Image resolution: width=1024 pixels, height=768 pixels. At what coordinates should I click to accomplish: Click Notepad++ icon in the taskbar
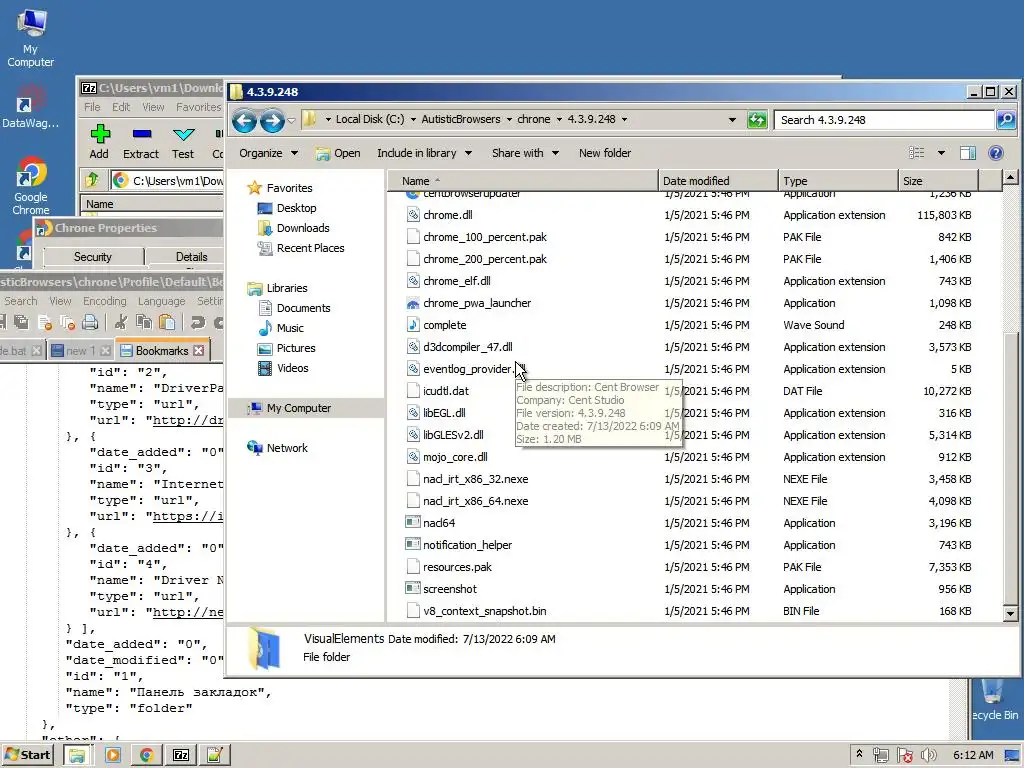(x=215, y=755)
